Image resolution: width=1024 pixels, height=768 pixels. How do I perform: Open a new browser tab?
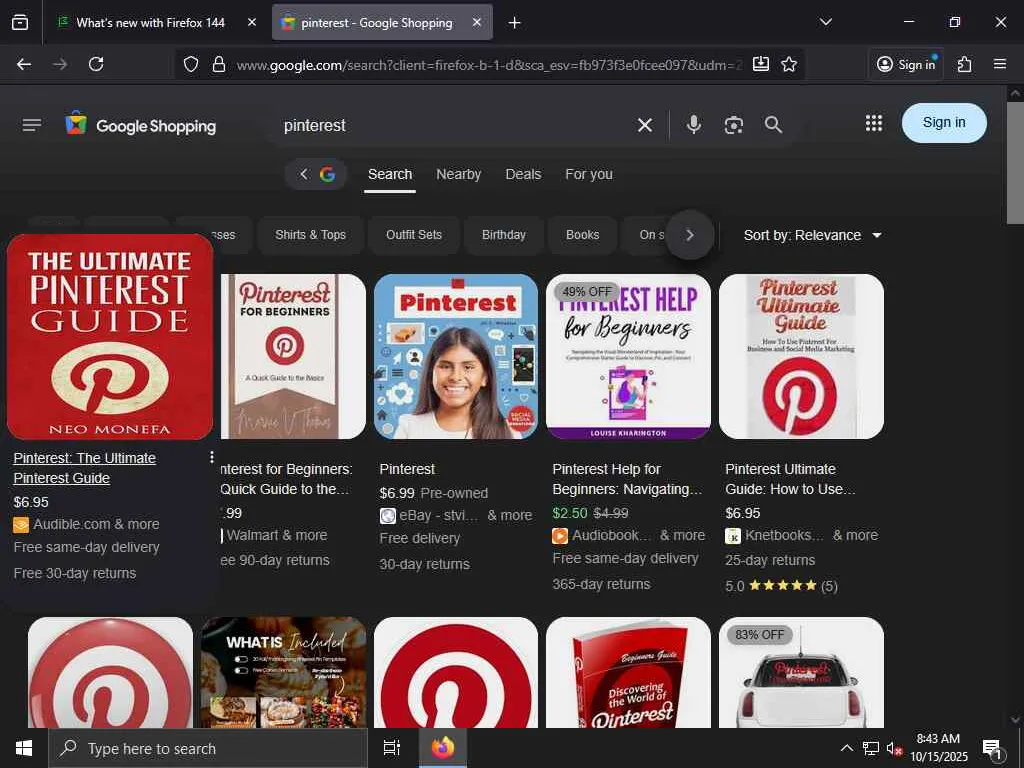515,23
